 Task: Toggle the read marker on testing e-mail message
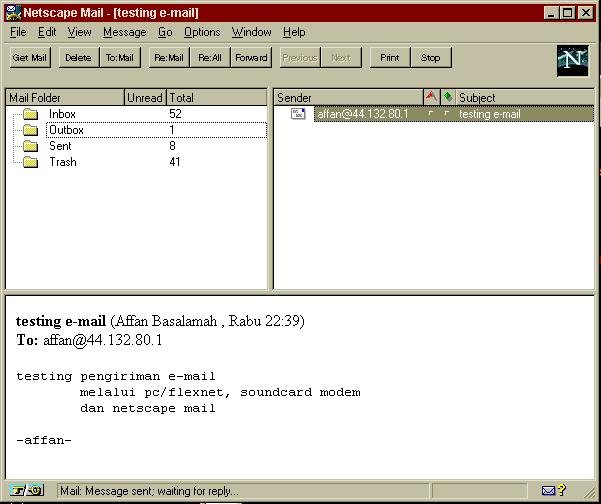tap(447, 114)
